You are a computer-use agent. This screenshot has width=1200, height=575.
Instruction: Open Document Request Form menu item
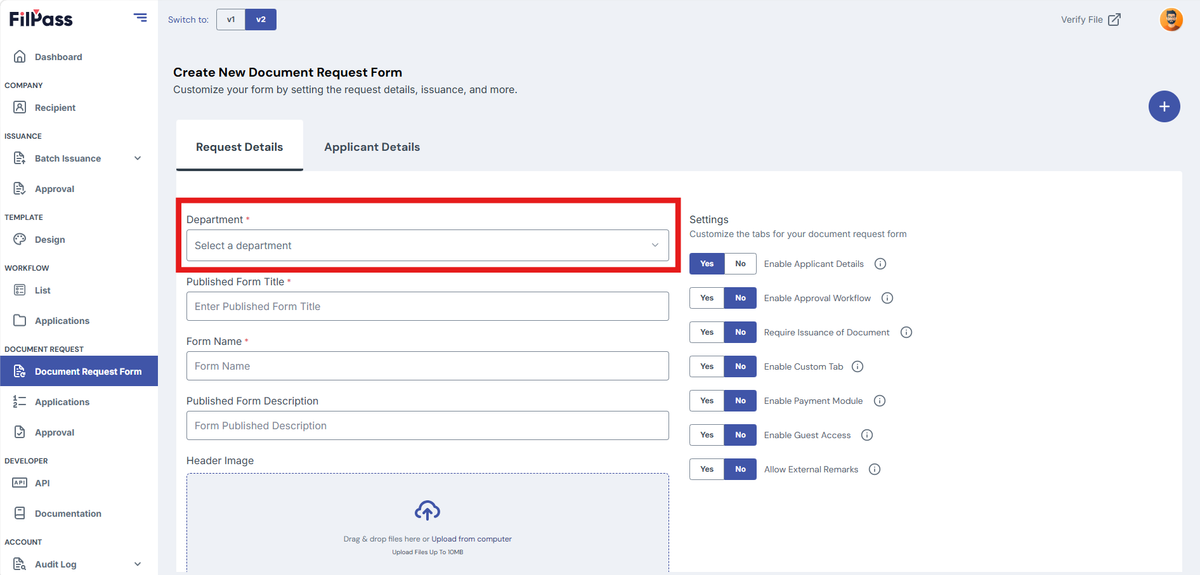click(79, 371)
